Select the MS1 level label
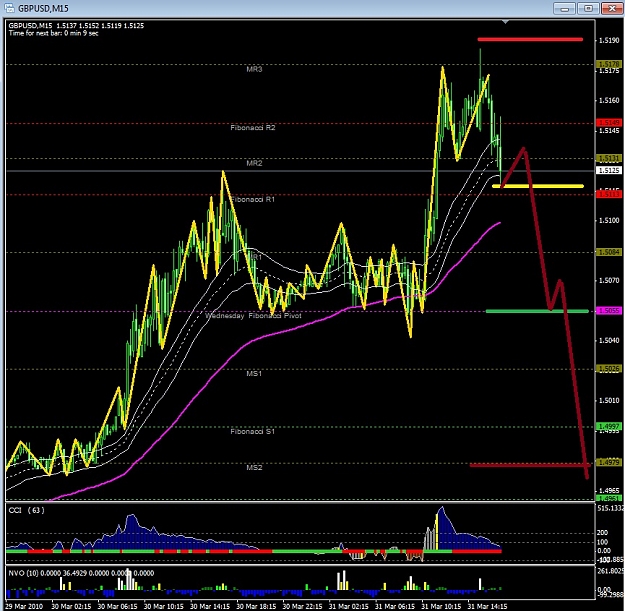 254,373
